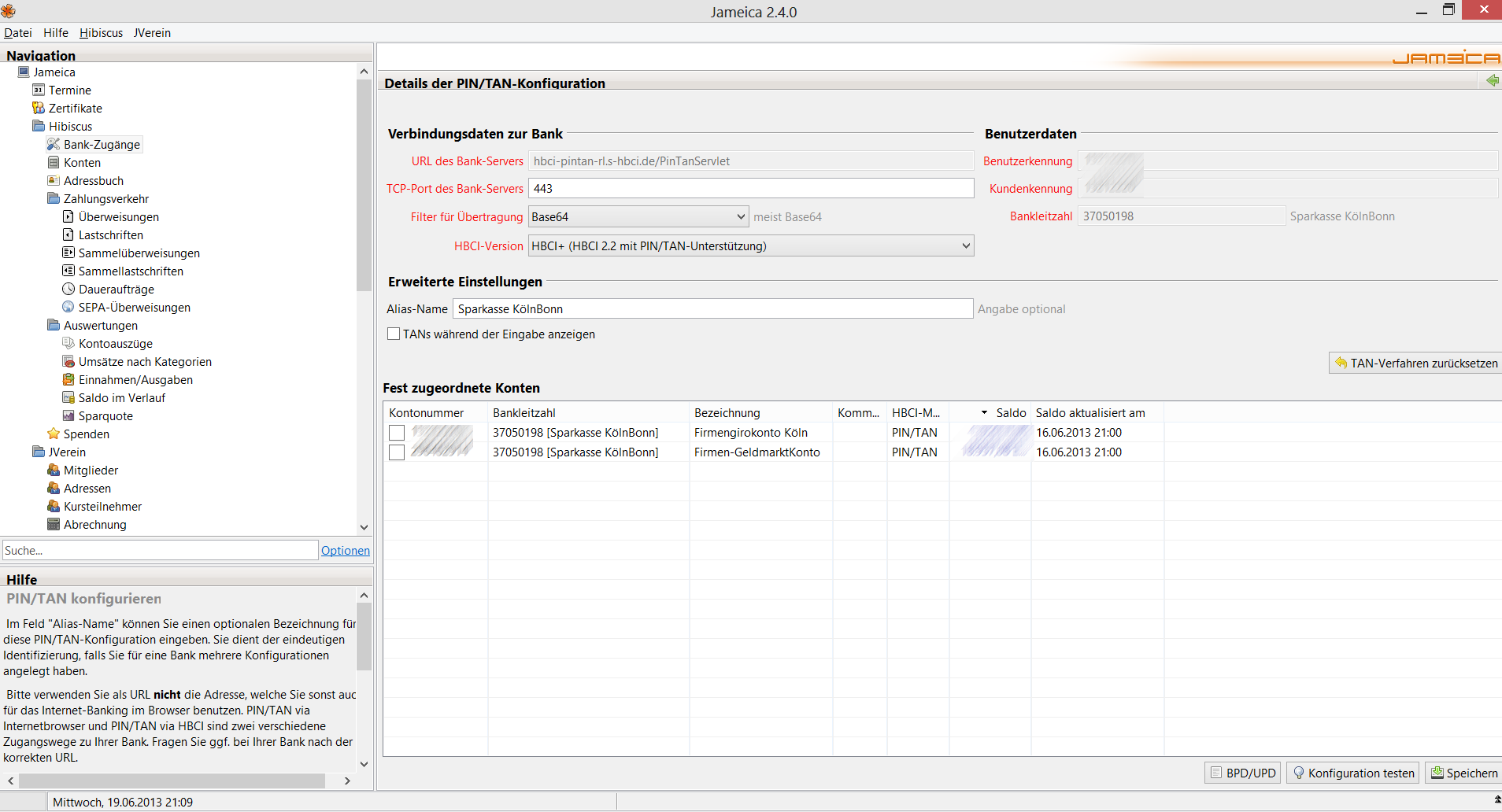1502x812 pixels.
Task: Click the Alias-Name input field
Action: tap(713, 308)
